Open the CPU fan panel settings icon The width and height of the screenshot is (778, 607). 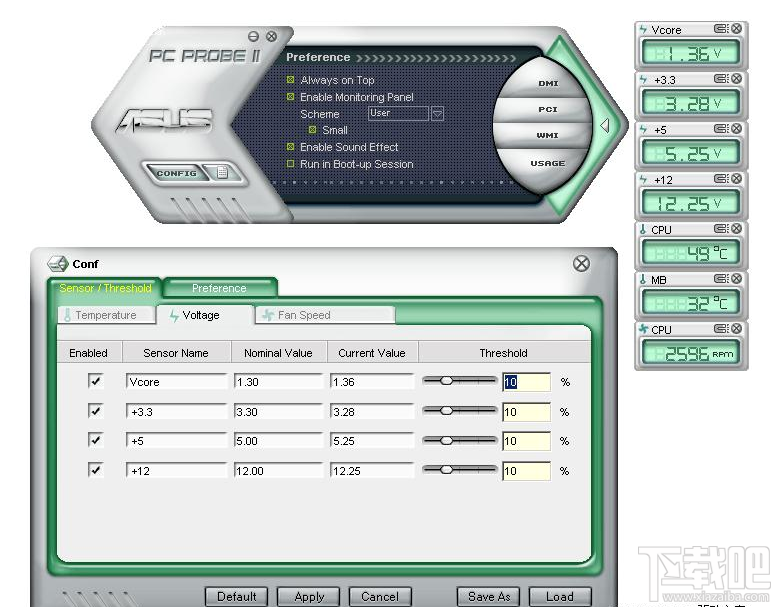(721, 329)
